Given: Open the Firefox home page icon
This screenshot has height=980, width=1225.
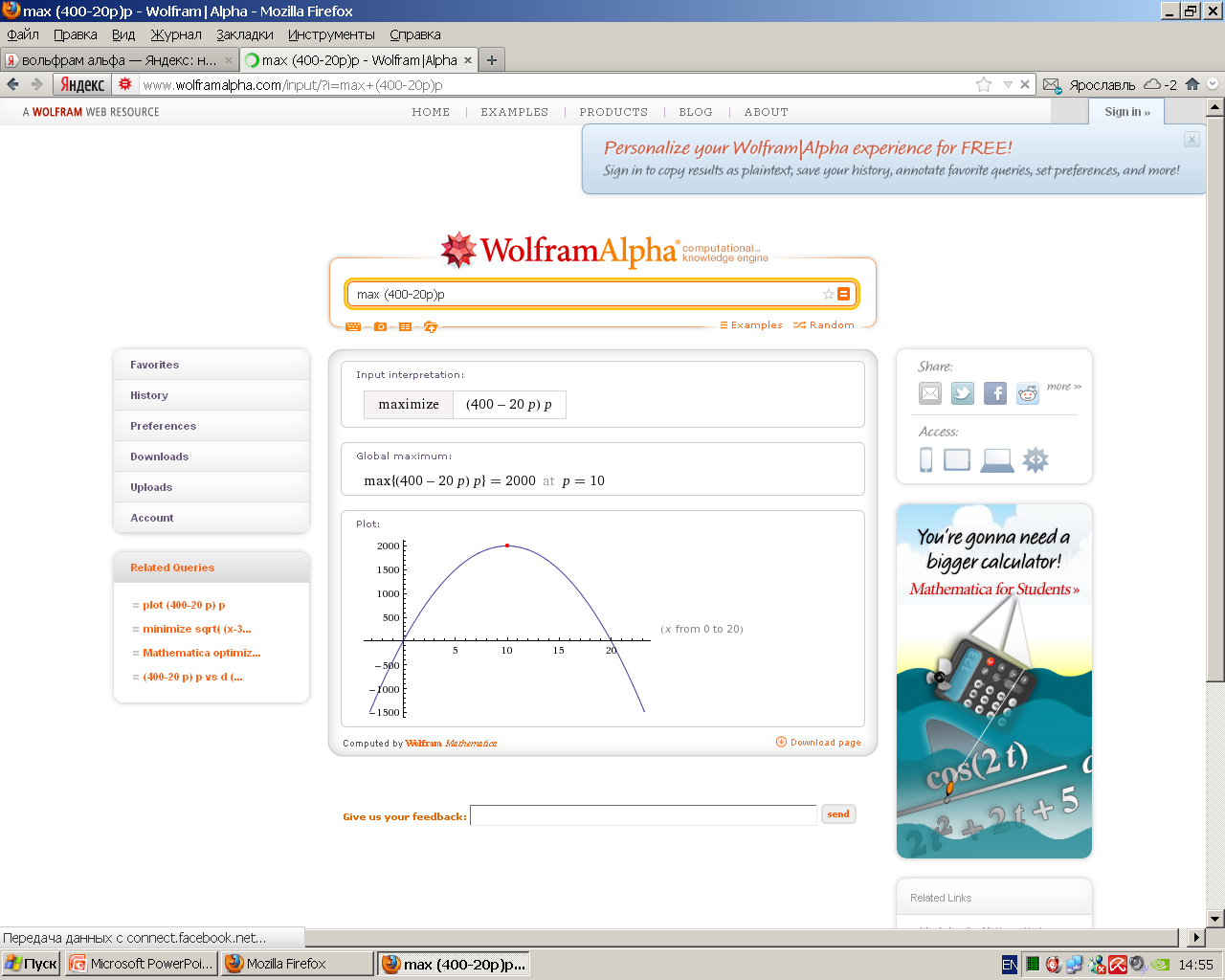Looking at the screenshot, I should [x=1192, y=84].
